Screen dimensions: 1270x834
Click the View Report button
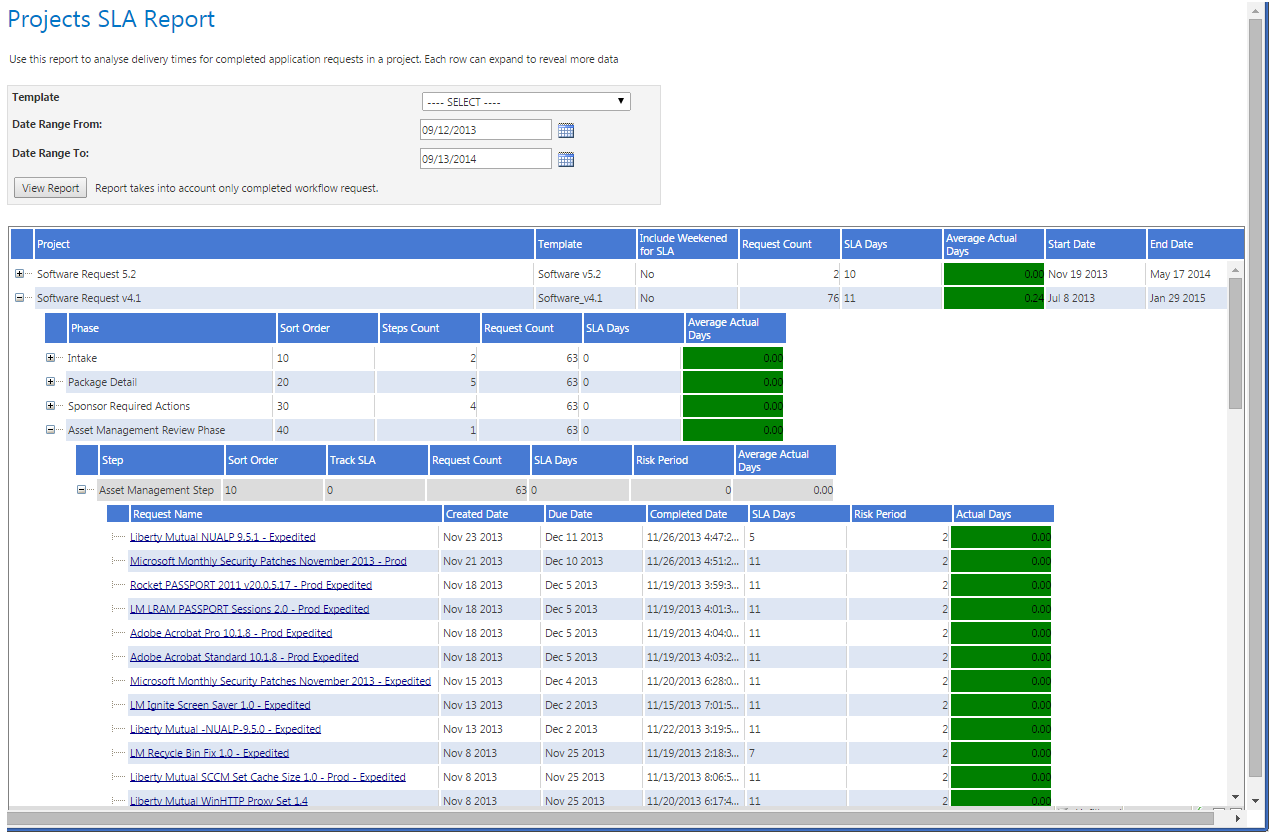(49, 187)
